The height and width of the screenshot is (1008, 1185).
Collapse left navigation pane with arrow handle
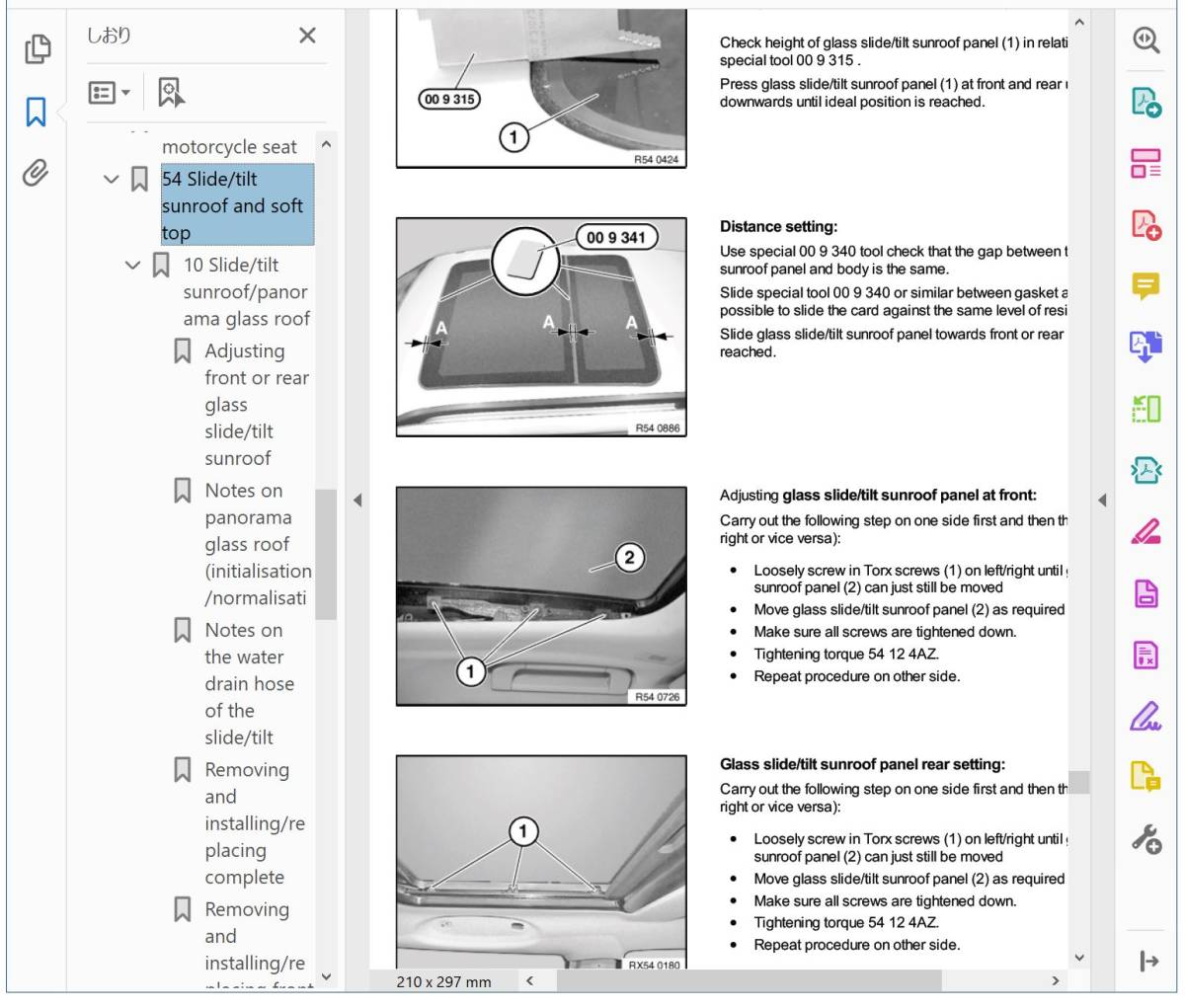tap(357, 501)
